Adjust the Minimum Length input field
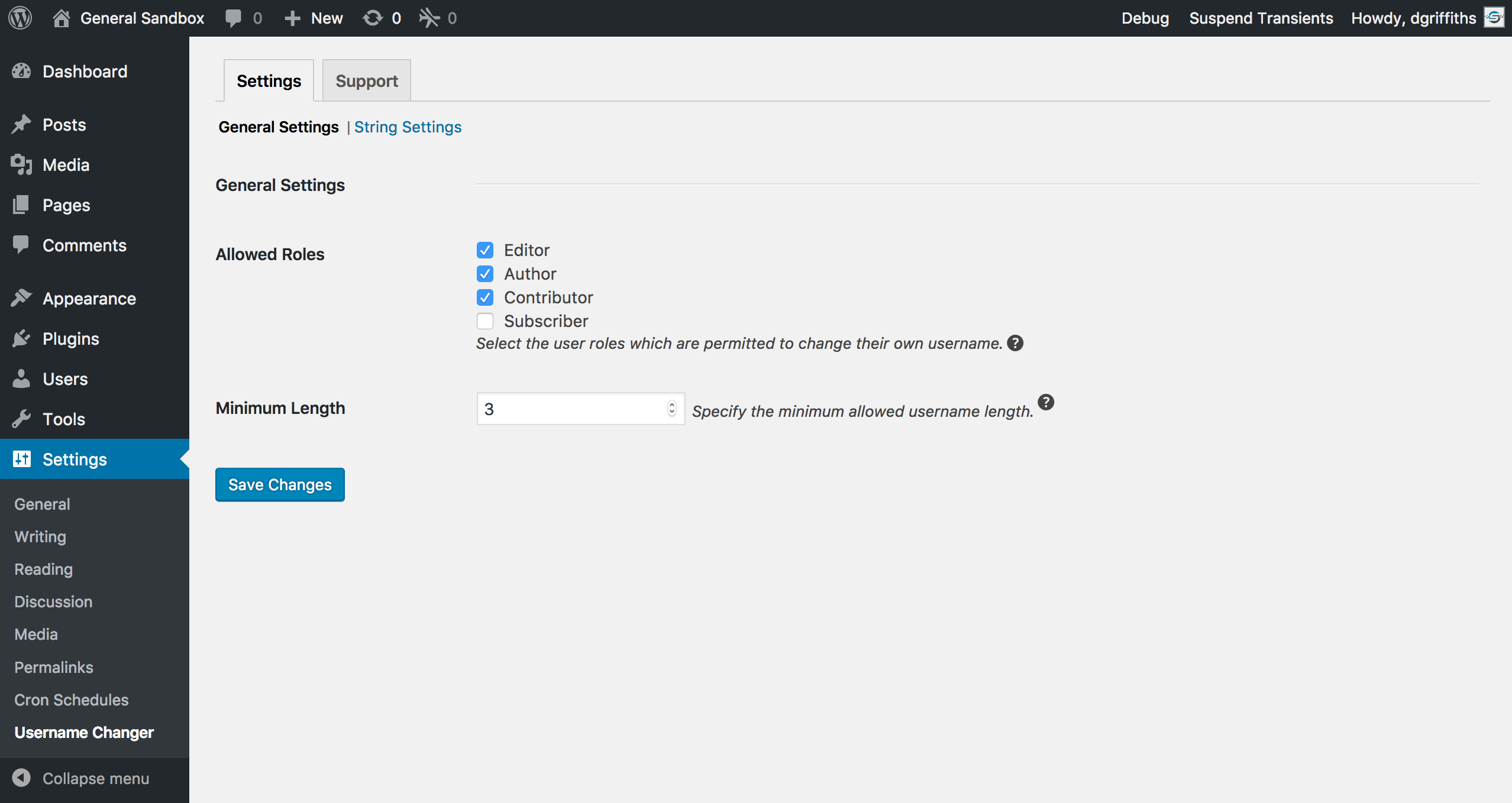The height and width of the screenshot is (803, 1512). pyautogui.click(x=578, y=409)
